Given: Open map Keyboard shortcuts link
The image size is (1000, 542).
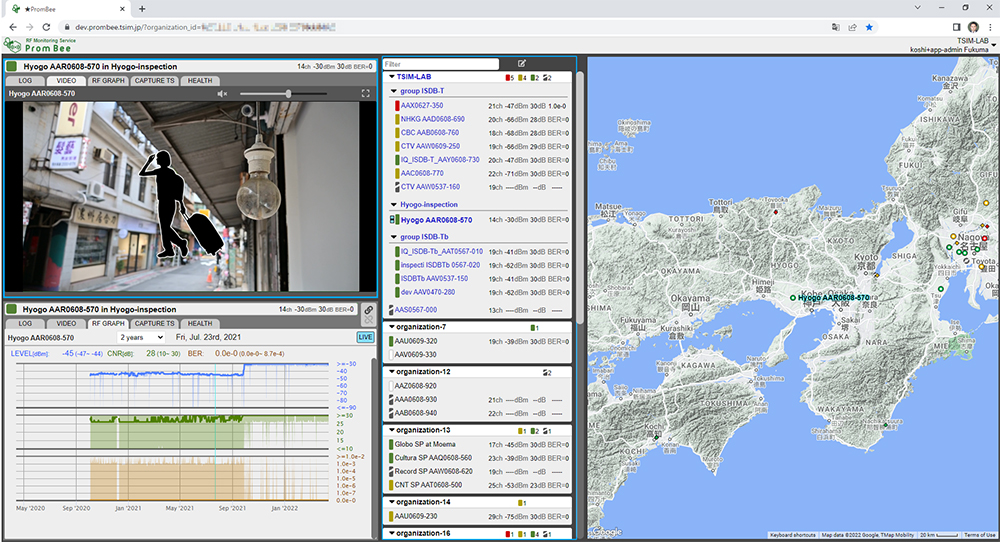Looking at the screenshot, I should 793,535.
